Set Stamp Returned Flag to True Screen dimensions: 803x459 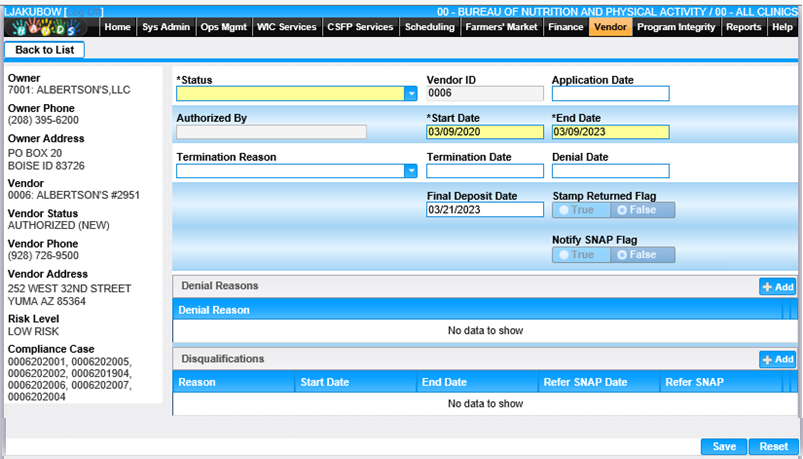(x=581, y=210)
